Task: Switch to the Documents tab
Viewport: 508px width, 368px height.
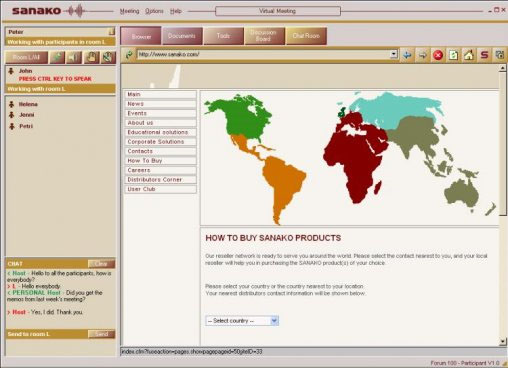Action: (182, 36)
